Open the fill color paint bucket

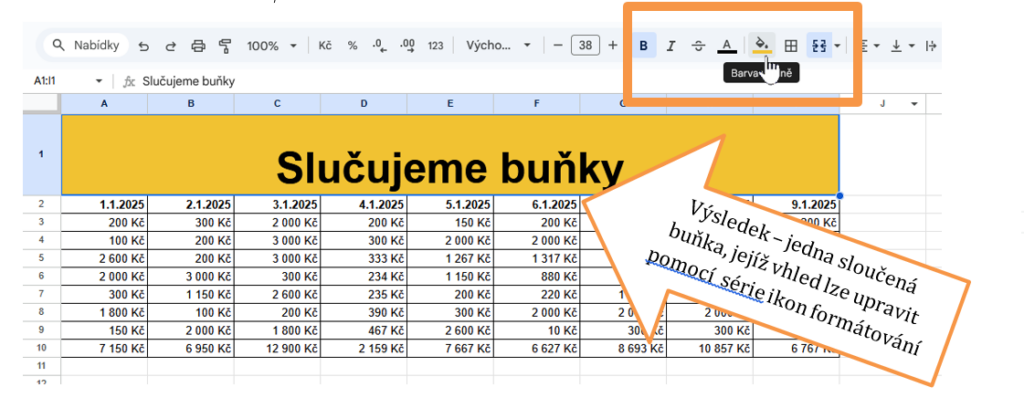point(762,46)
